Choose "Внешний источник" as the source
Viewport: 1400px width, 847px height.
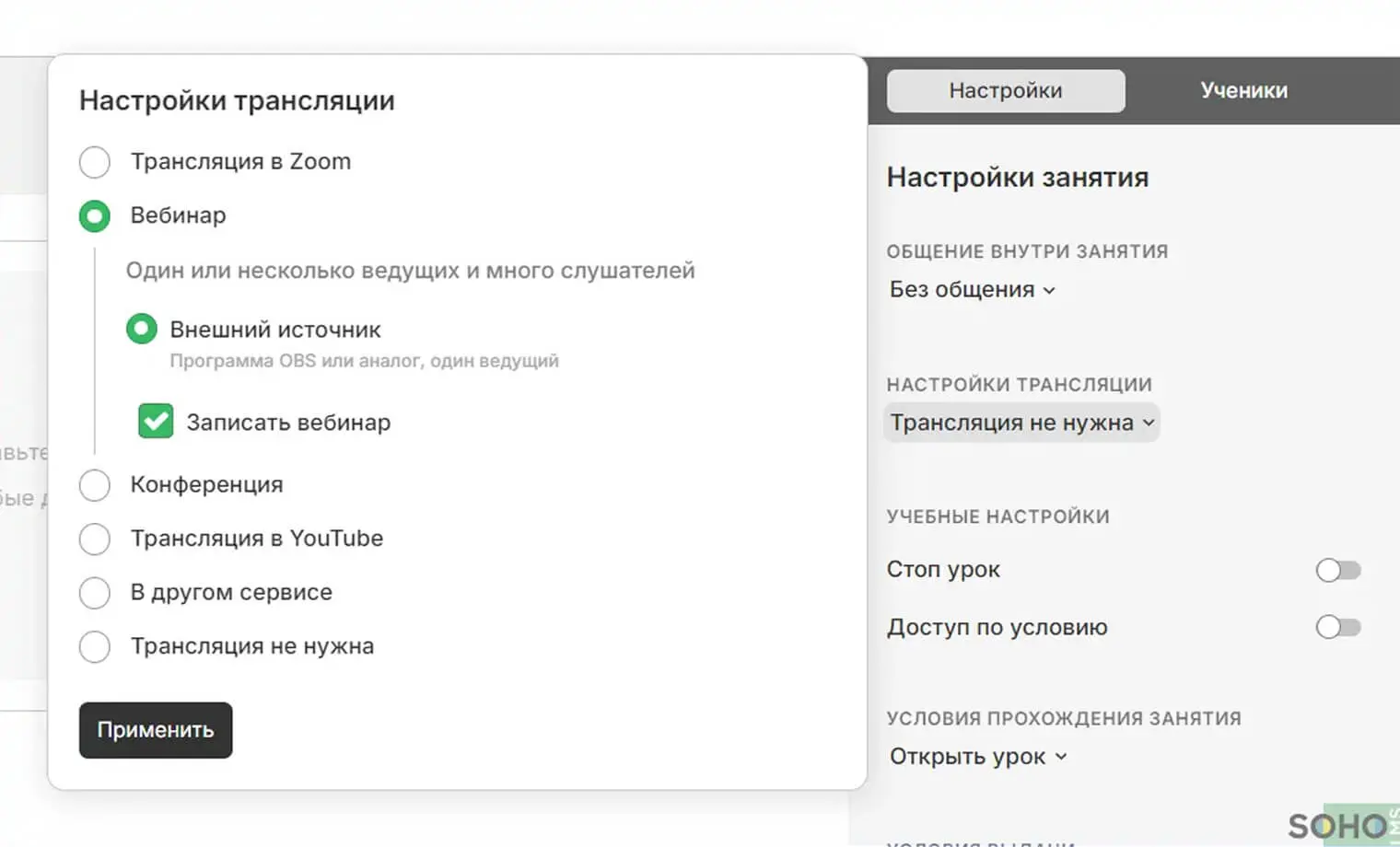pyautogui.click(x=141, y=329)
